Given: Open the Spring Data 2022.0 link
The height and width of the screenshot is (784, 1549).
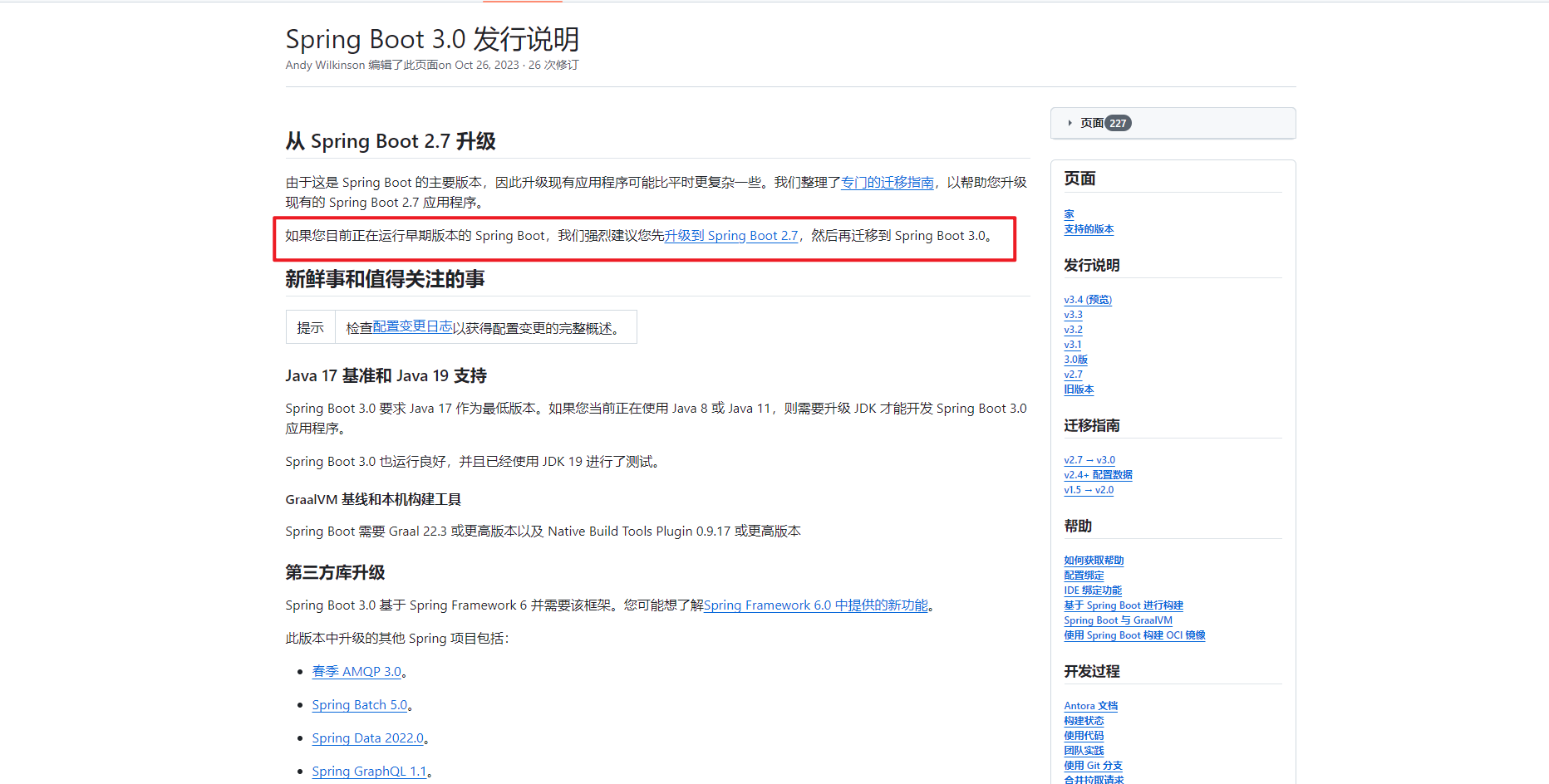Looking at the screenshot, I should [x=368, y=738].
